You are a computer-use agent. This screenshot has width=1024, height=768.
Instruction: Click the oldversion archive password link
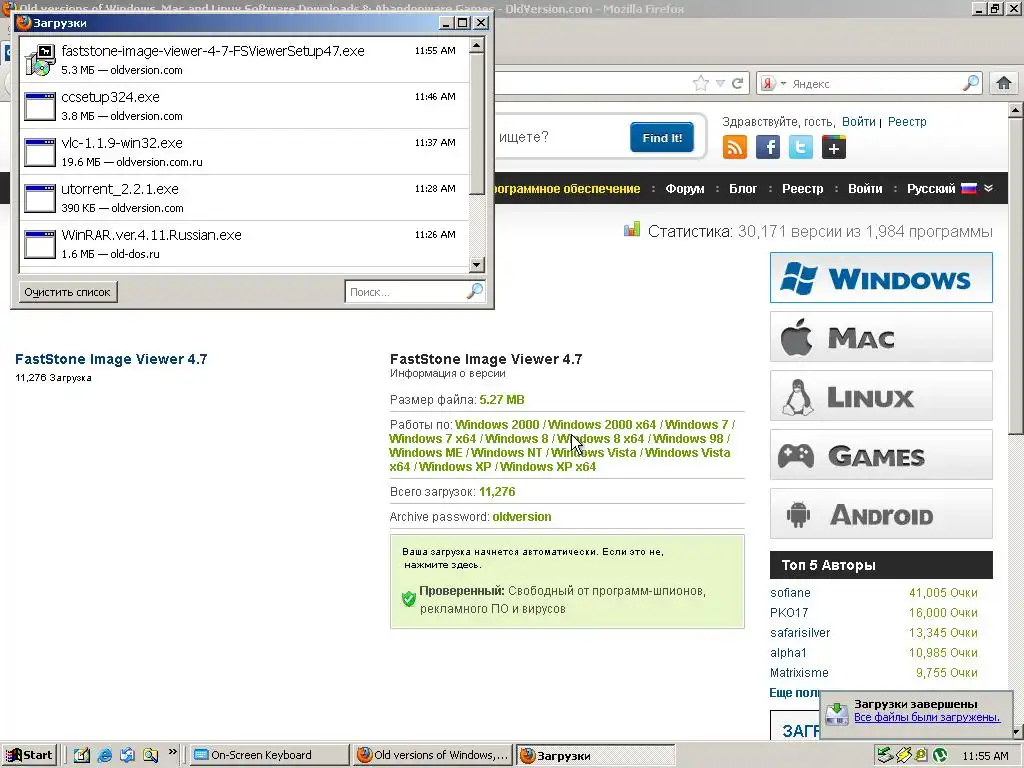[521, 517]
